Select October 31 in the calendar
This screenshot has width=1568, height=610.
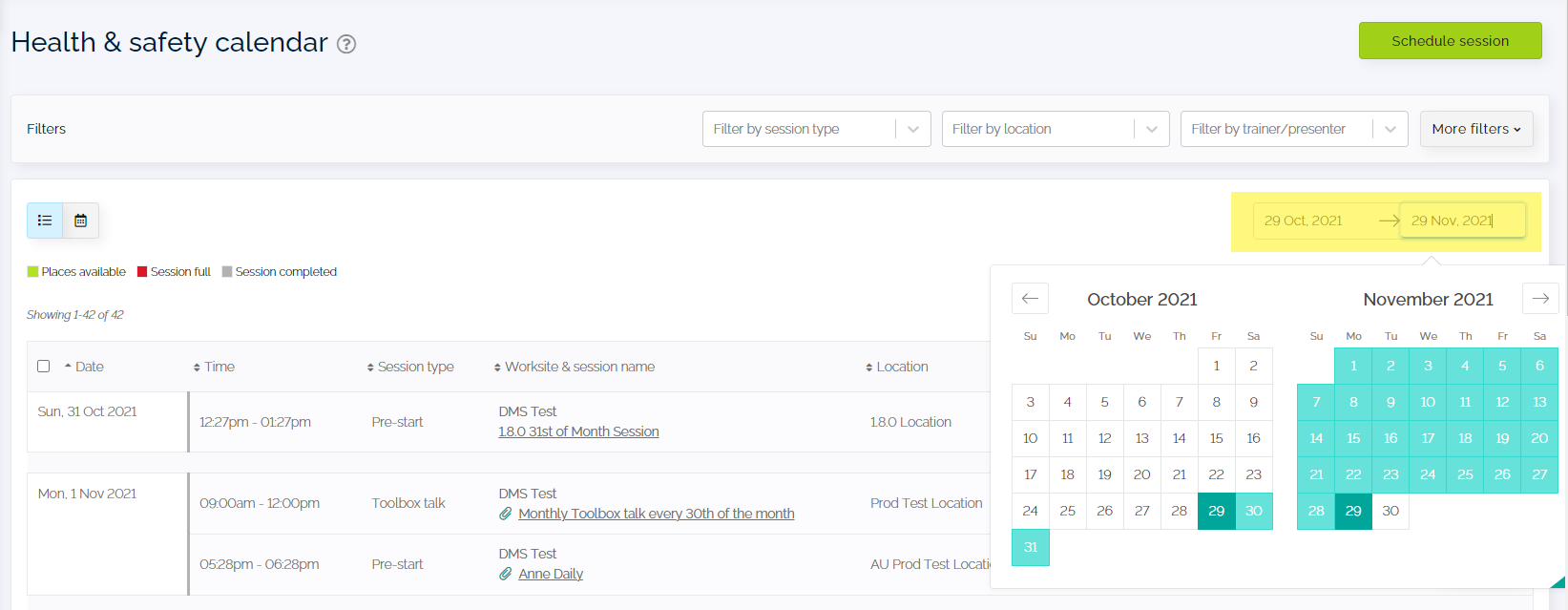(1031, 547)
